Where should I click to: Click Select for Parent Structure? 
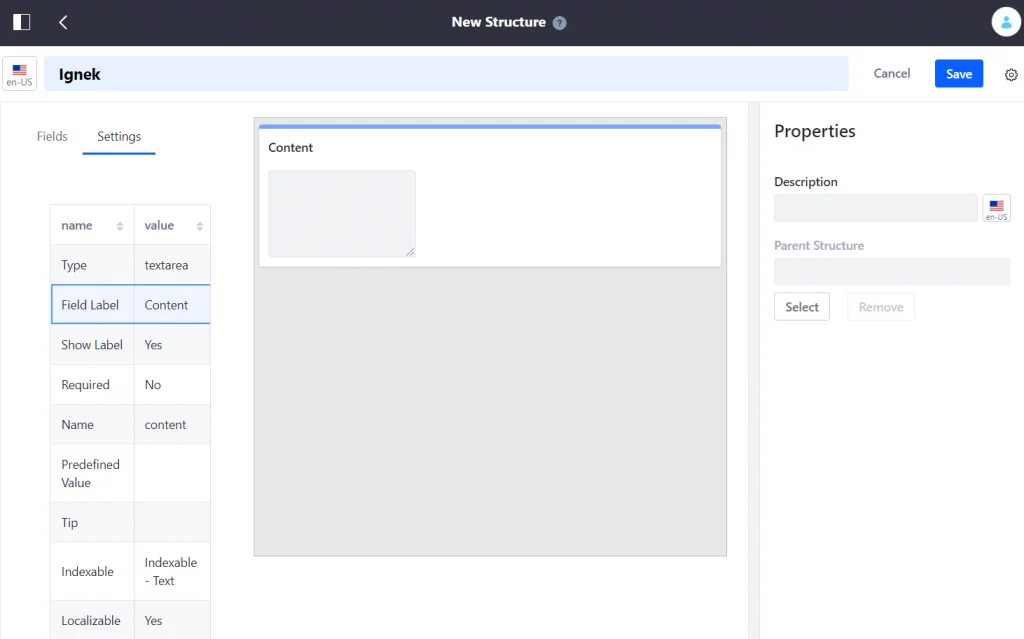tap(801, 307)
